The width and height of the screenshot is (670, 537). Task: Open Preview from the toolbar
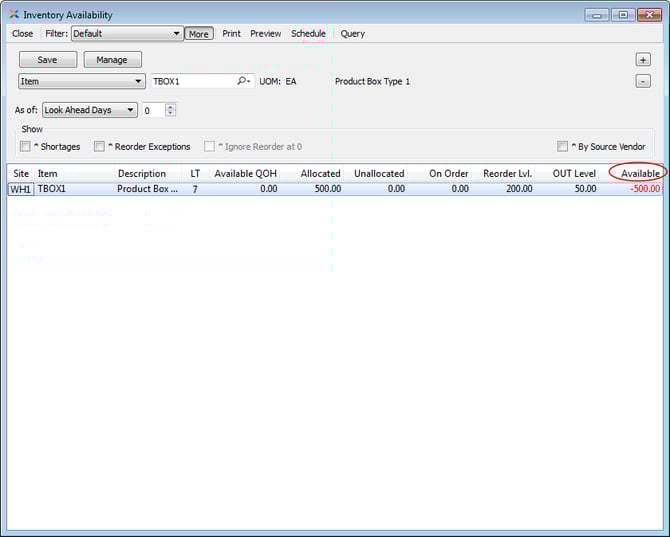coord(265,34)
